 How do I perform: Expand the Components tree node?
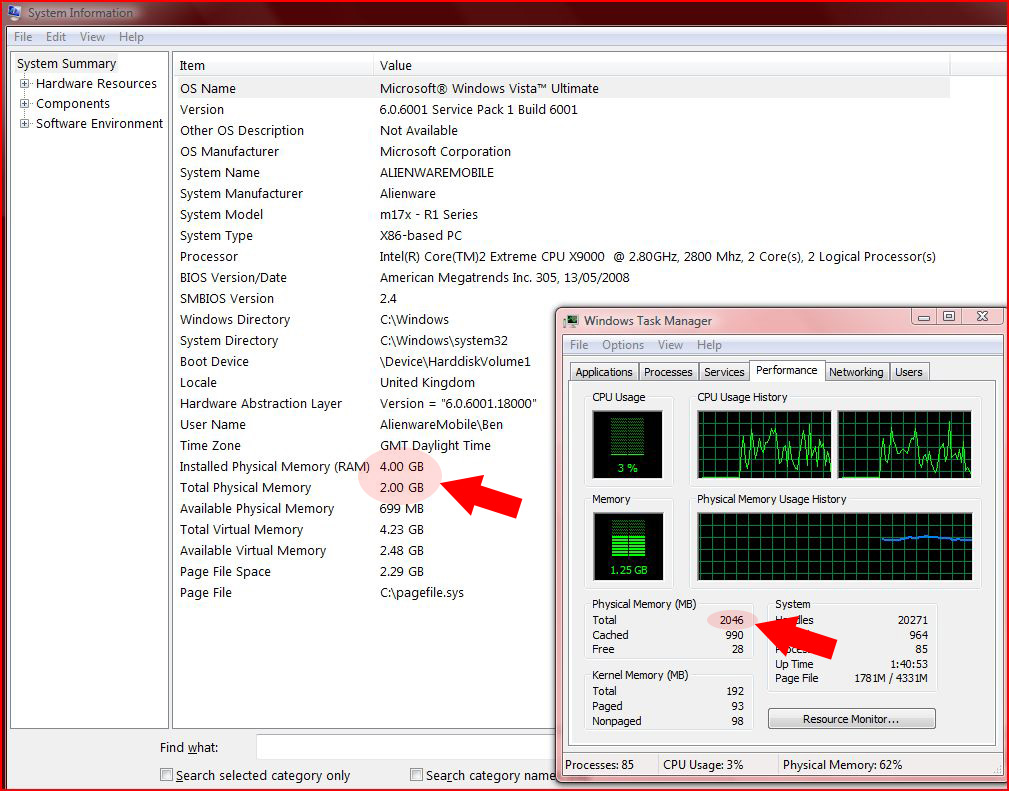coord(24,104)
